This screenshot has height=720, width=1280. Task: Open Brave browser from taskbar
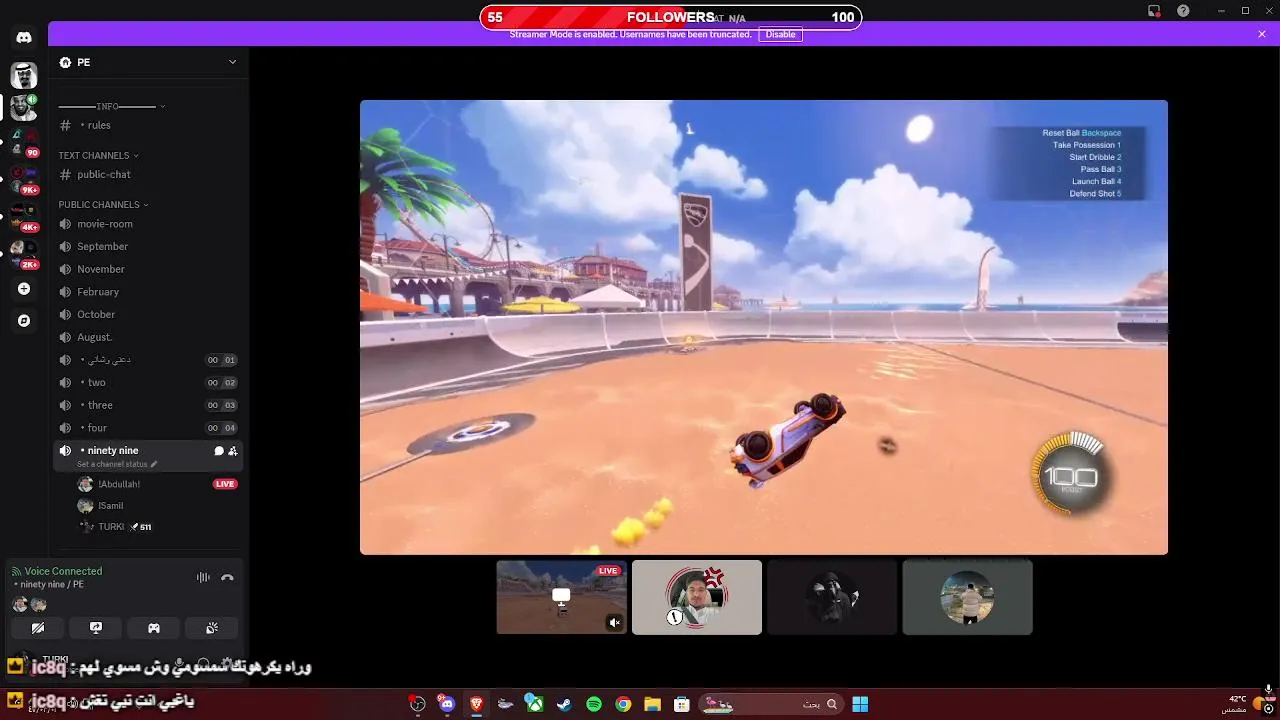476,704
